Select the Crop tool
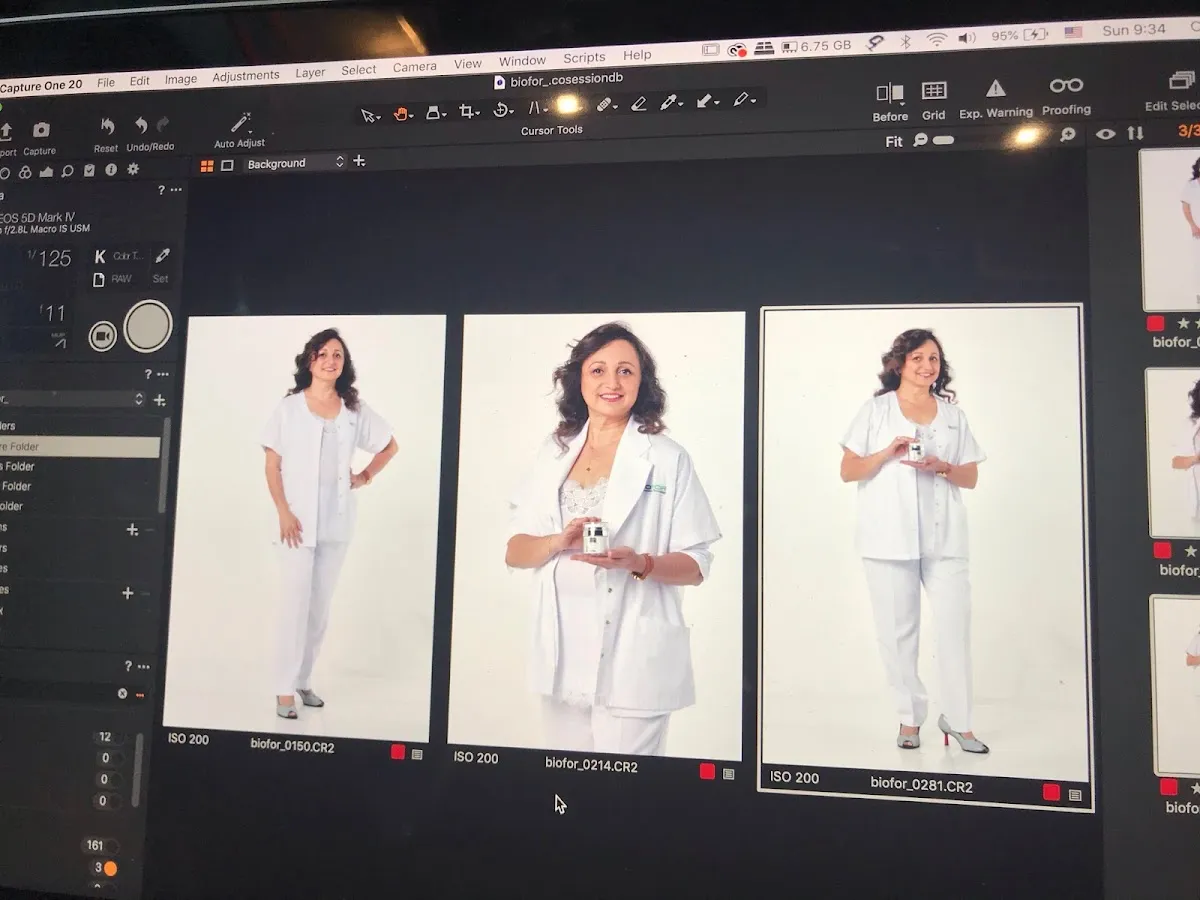Image resolution: width=1200 pixels, height=900 pixels. [x=466, y=111]
